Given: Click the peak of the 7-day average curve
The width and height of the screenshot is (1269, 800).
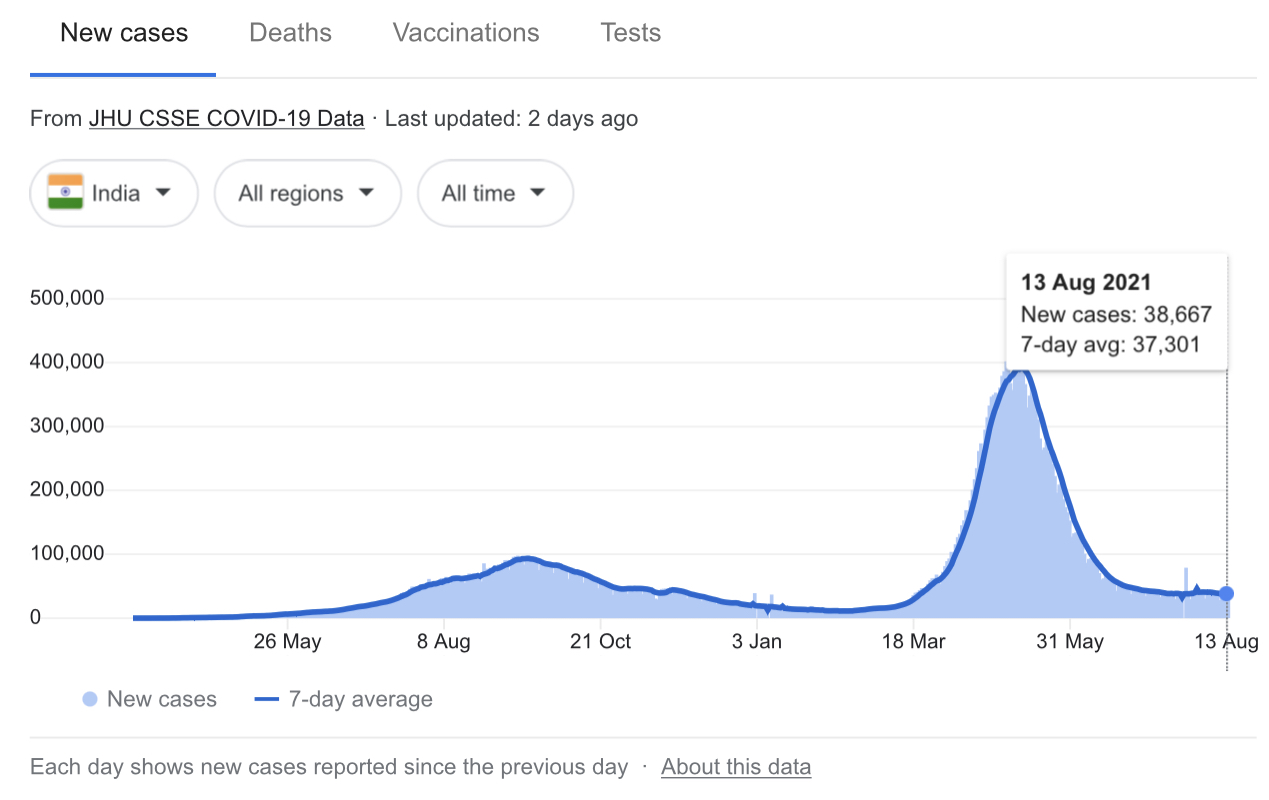Looking at the screenshot, I should click(1019, 372).
